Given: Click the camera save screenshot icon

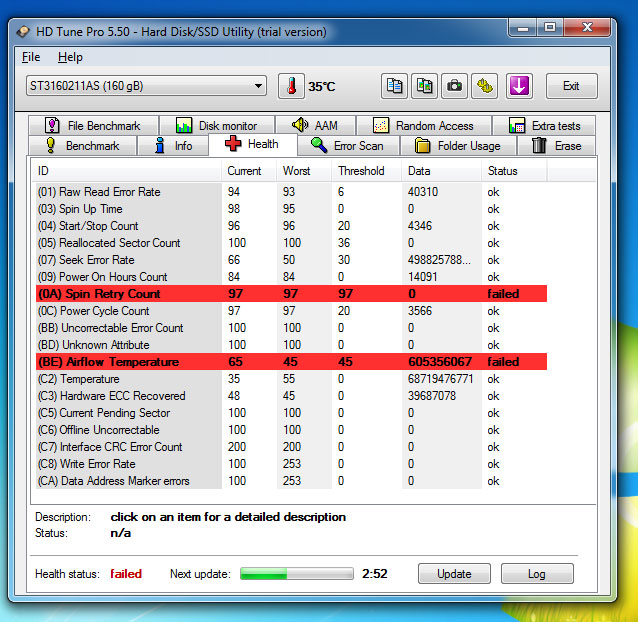Looking at the screenshot, I should click(x=454, y=86).
